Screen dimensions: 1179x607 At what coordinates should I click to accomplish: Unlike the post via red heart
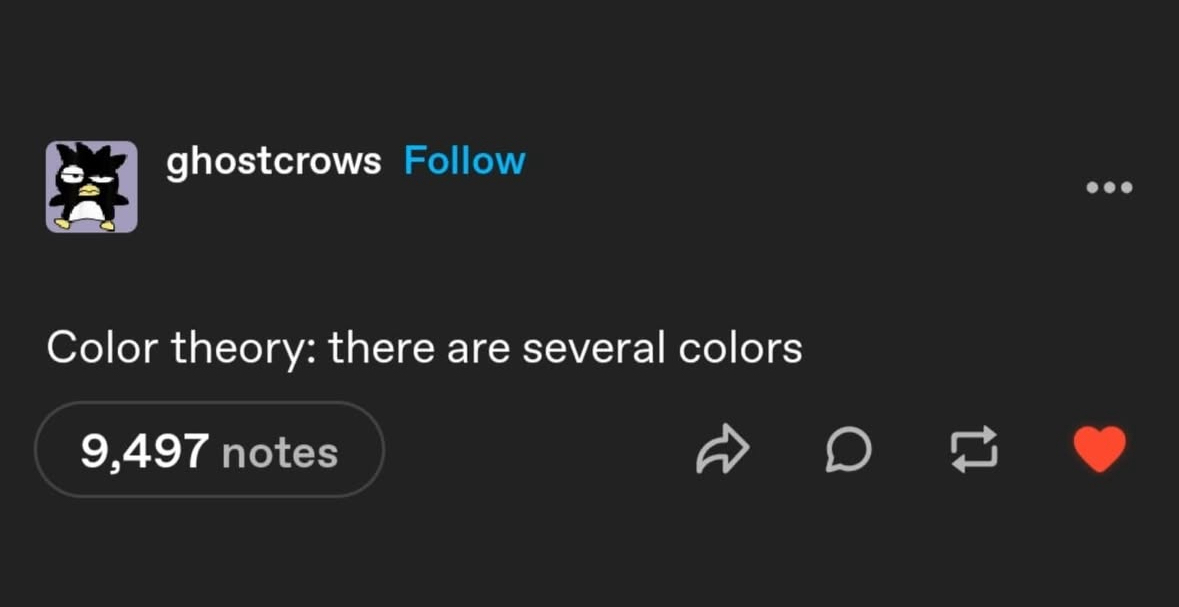1099,449
